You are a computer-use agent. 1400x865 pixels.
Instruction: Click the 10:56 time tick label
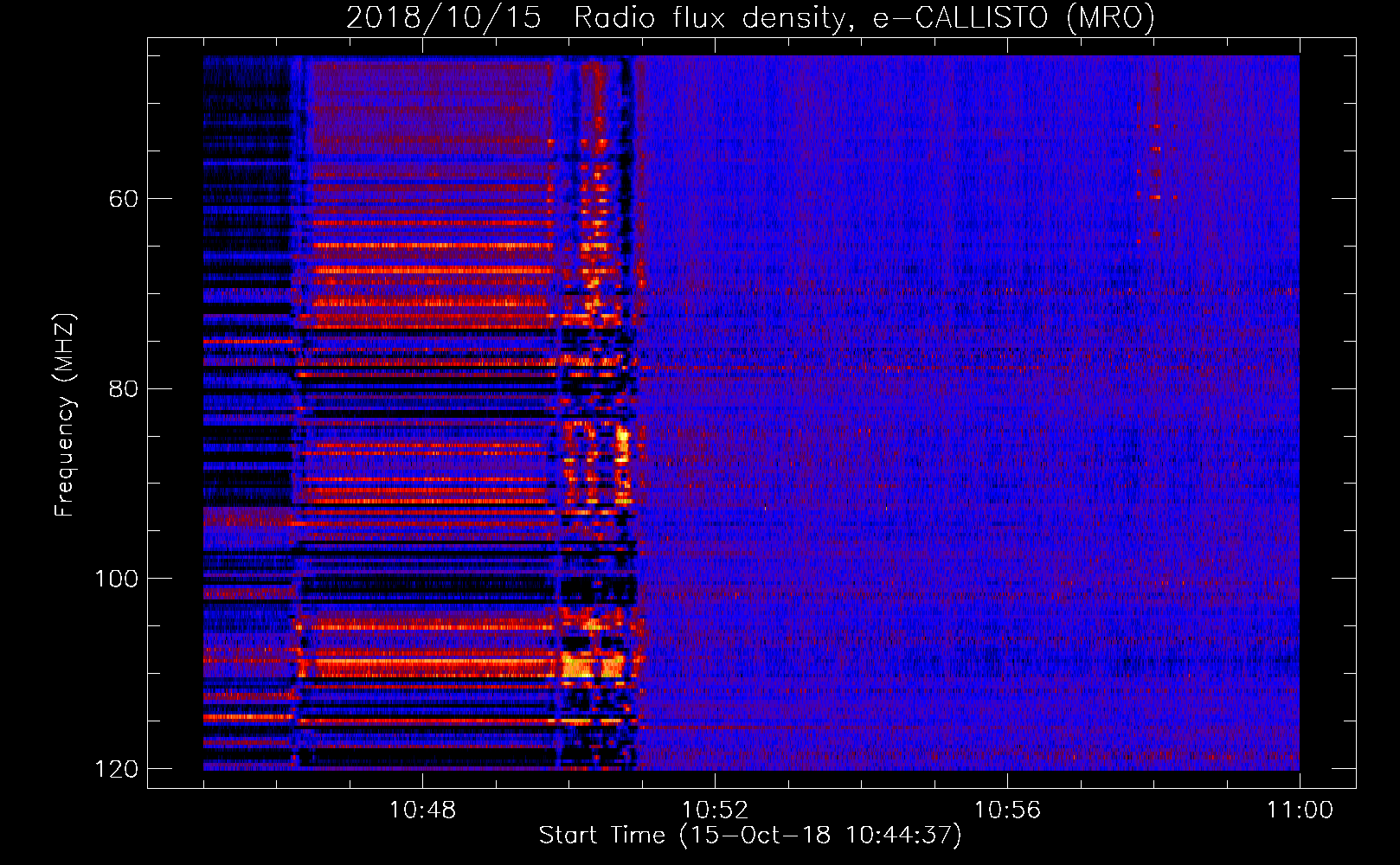point(1007,811)
